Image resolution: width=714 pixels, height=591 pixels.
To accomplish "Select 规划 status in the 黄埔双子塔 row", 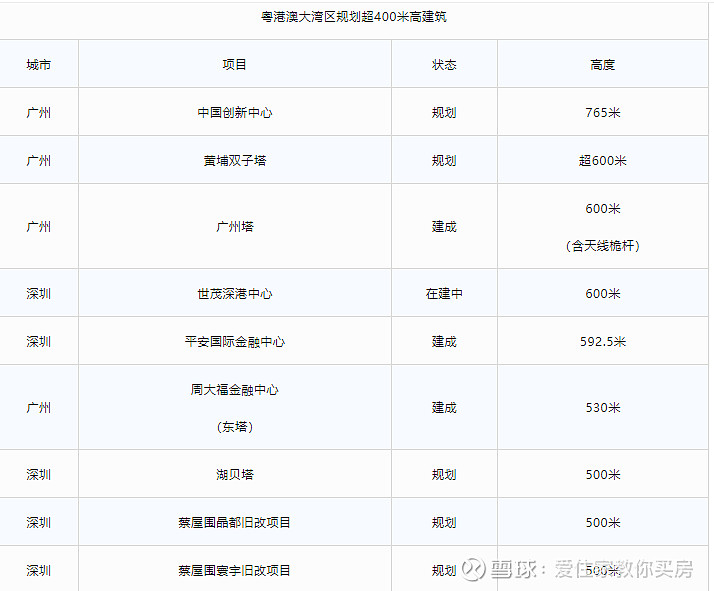I will coord(444,160).
